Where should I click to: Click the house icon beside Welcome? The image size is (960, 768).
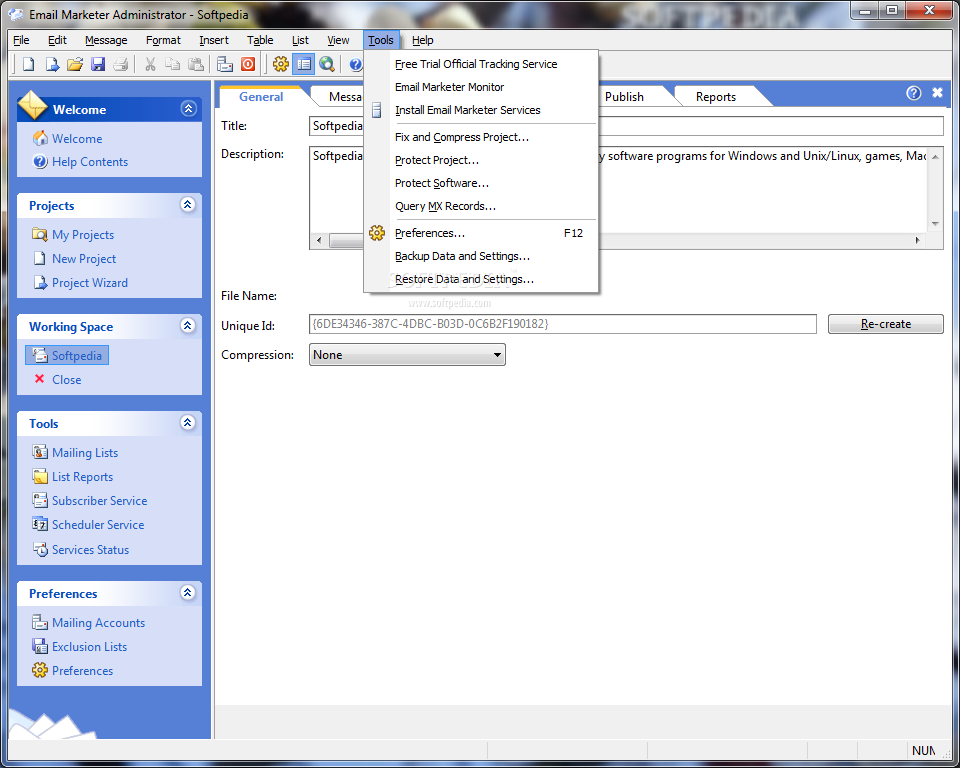40,138
